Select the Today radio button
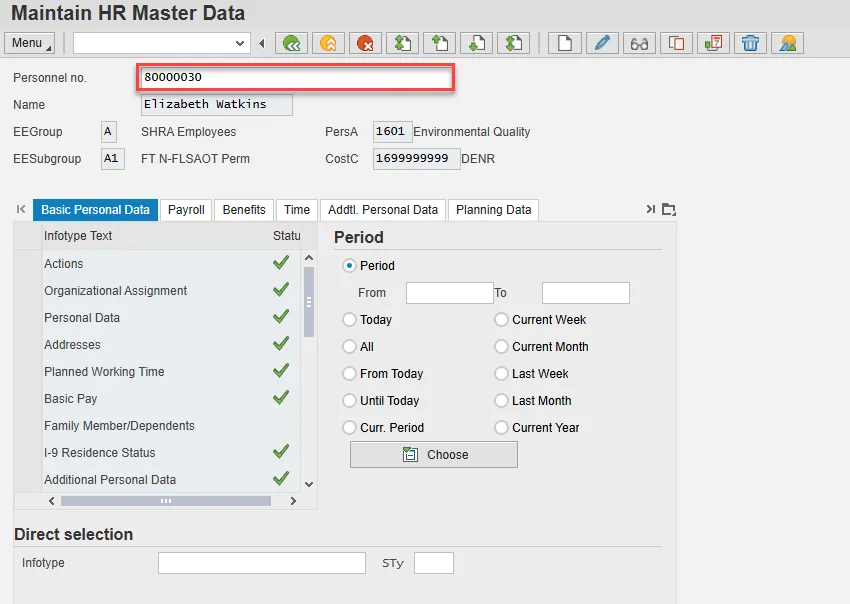 point(349,320)
